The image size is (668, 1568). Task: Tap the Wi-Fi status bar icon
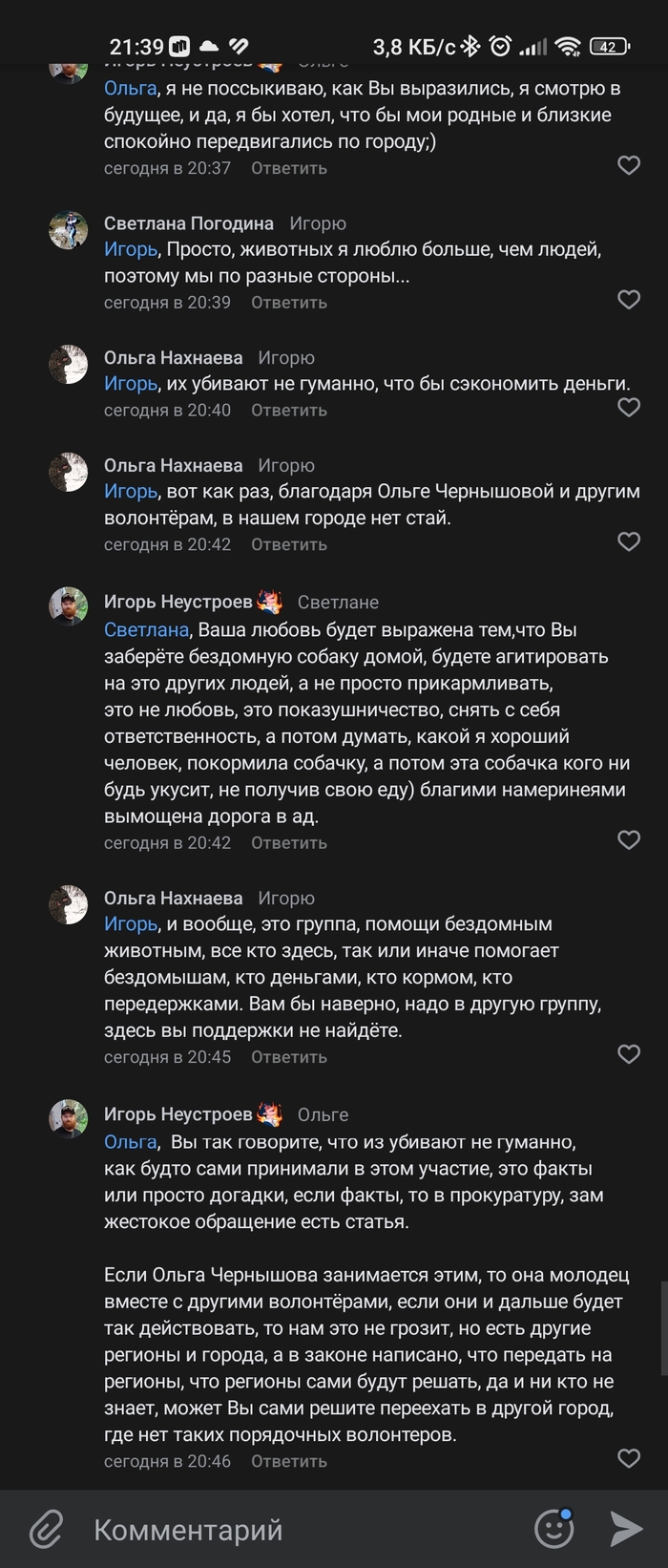click(569, 46)
